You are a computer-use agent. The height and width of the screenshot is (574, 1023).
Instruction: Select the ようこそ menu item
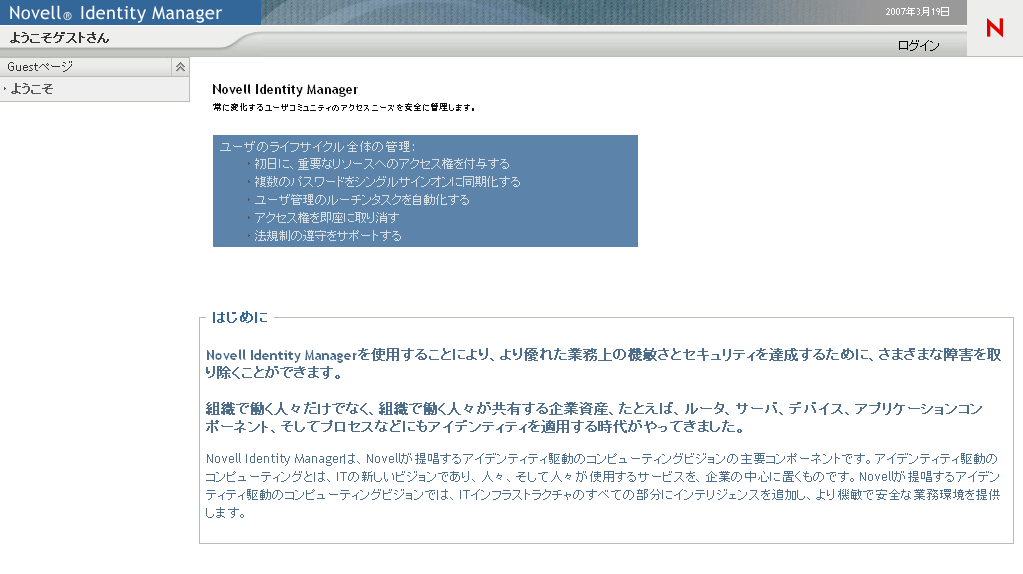pos(31,89)
